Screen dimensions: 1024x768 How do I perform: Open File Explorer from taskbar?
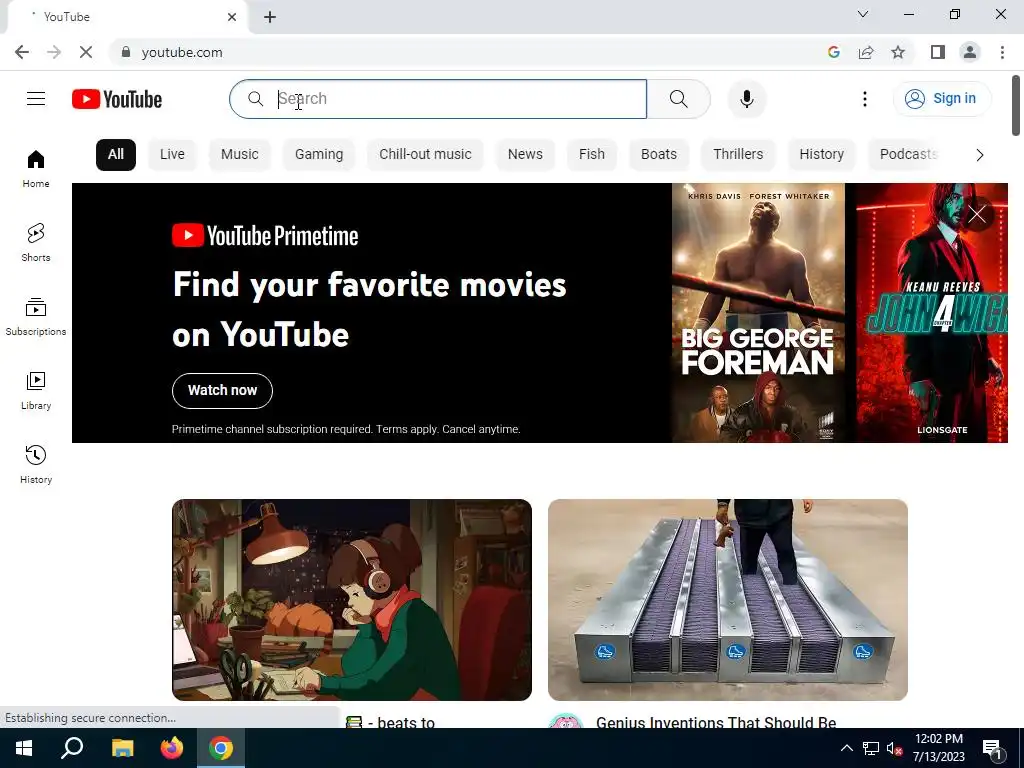[x=122, y=748]
